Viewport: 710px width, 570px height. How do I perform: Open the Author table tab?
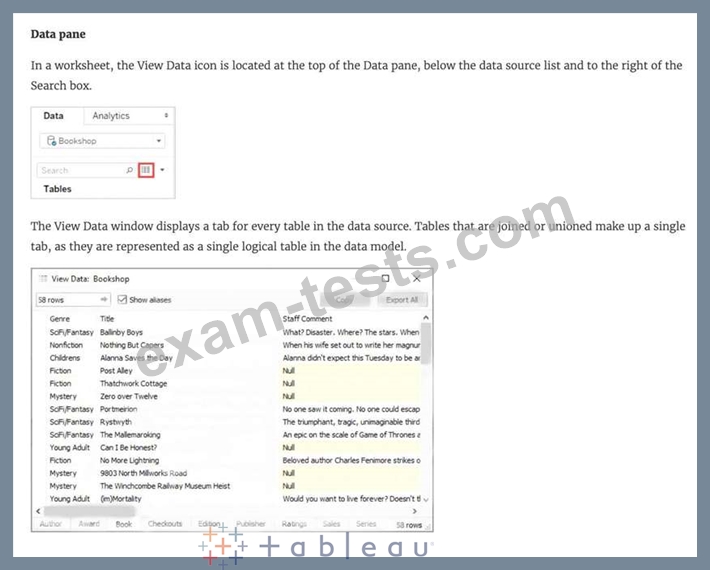pyautogui.click(x=50, y=524)
